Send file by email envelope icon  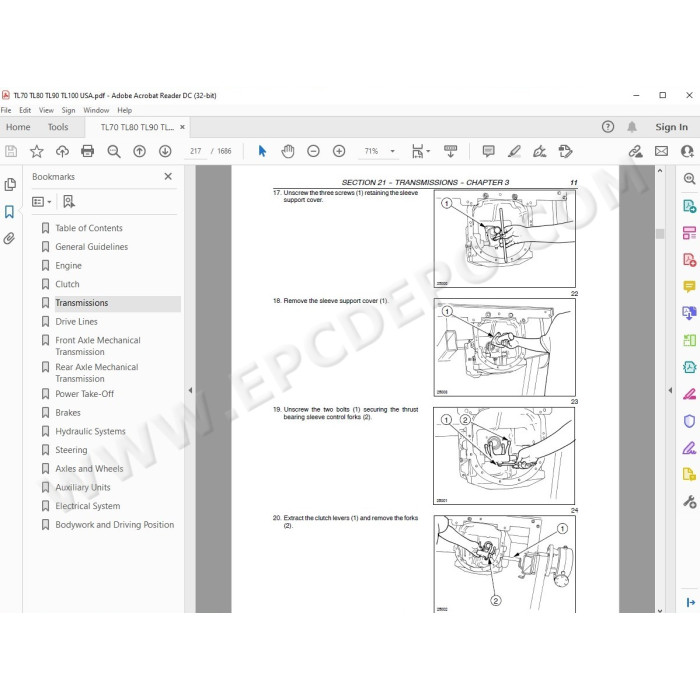(x=662, y=151)
